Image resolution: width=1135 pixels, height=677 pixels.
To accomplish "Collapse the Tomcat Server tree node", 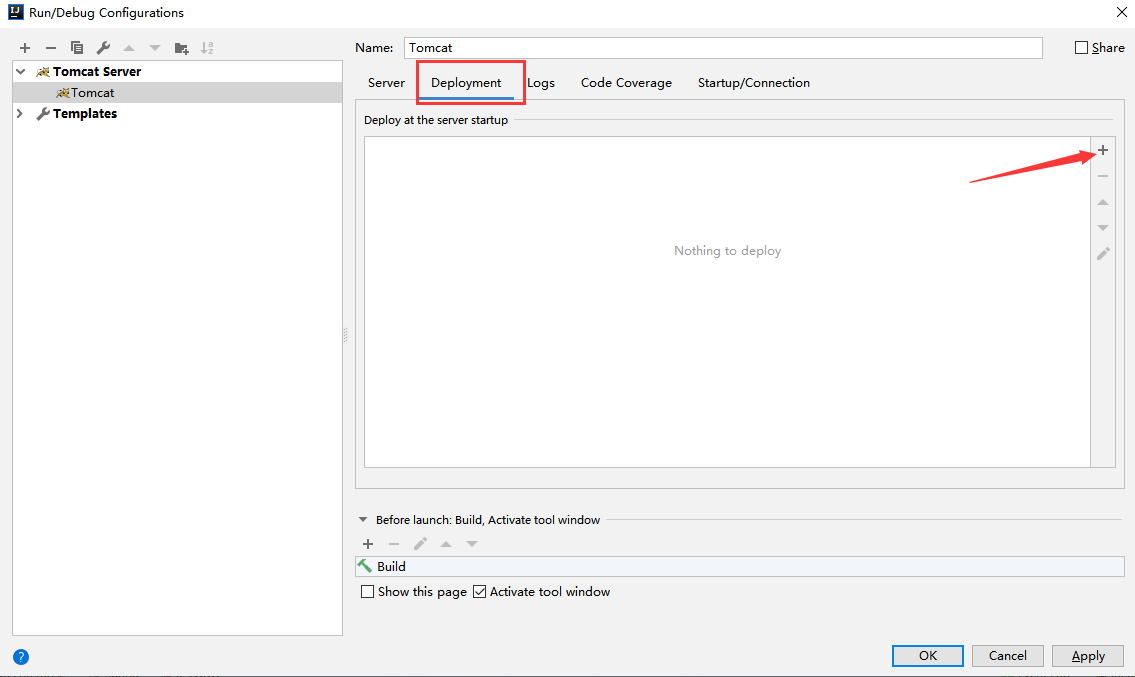I will click(21, 71).
